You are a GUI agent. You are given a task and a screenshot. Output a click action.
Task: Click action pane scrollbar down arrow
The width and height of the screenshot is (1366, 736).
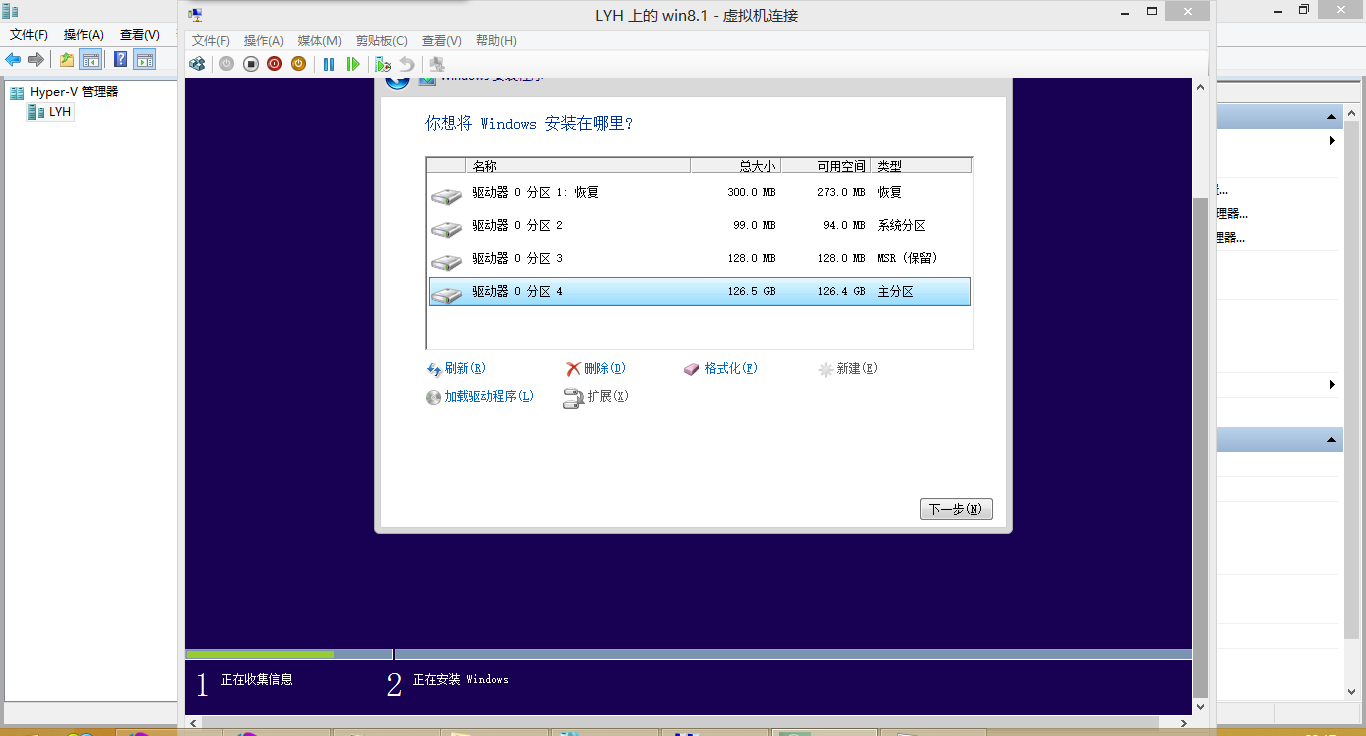(1351, 690)
